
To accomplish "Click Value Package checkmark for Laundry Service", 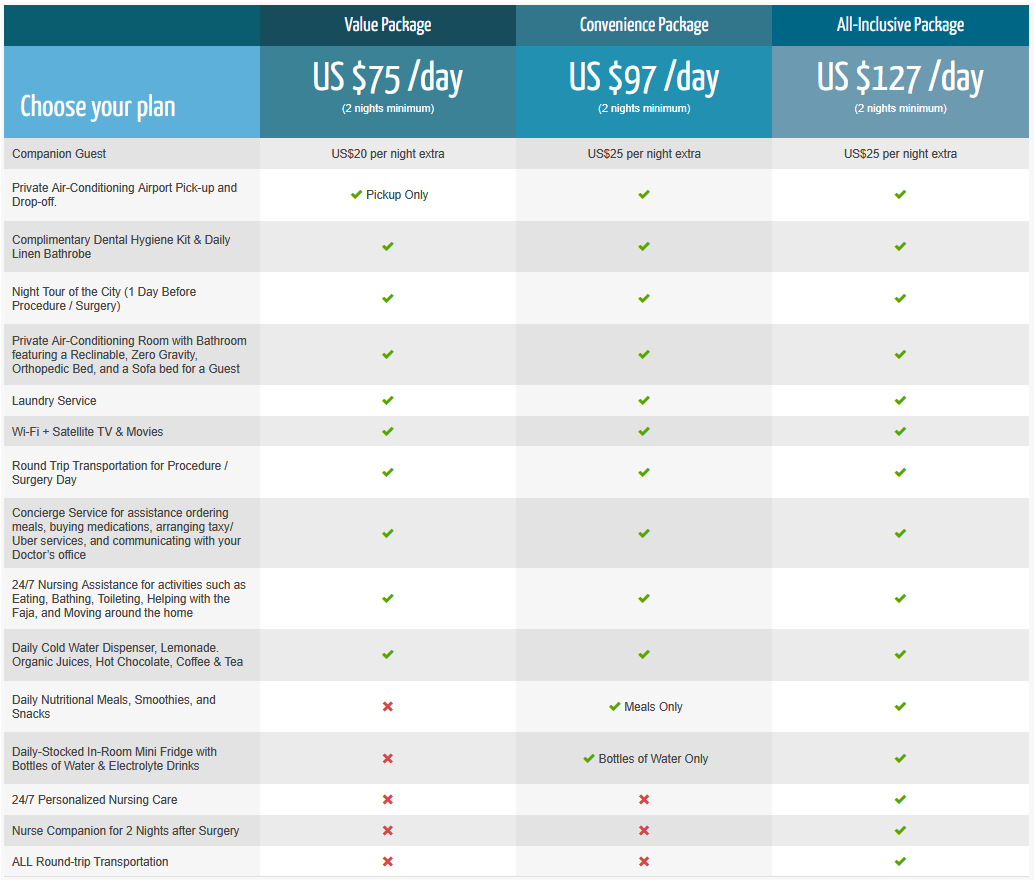I will pos(388,401).
